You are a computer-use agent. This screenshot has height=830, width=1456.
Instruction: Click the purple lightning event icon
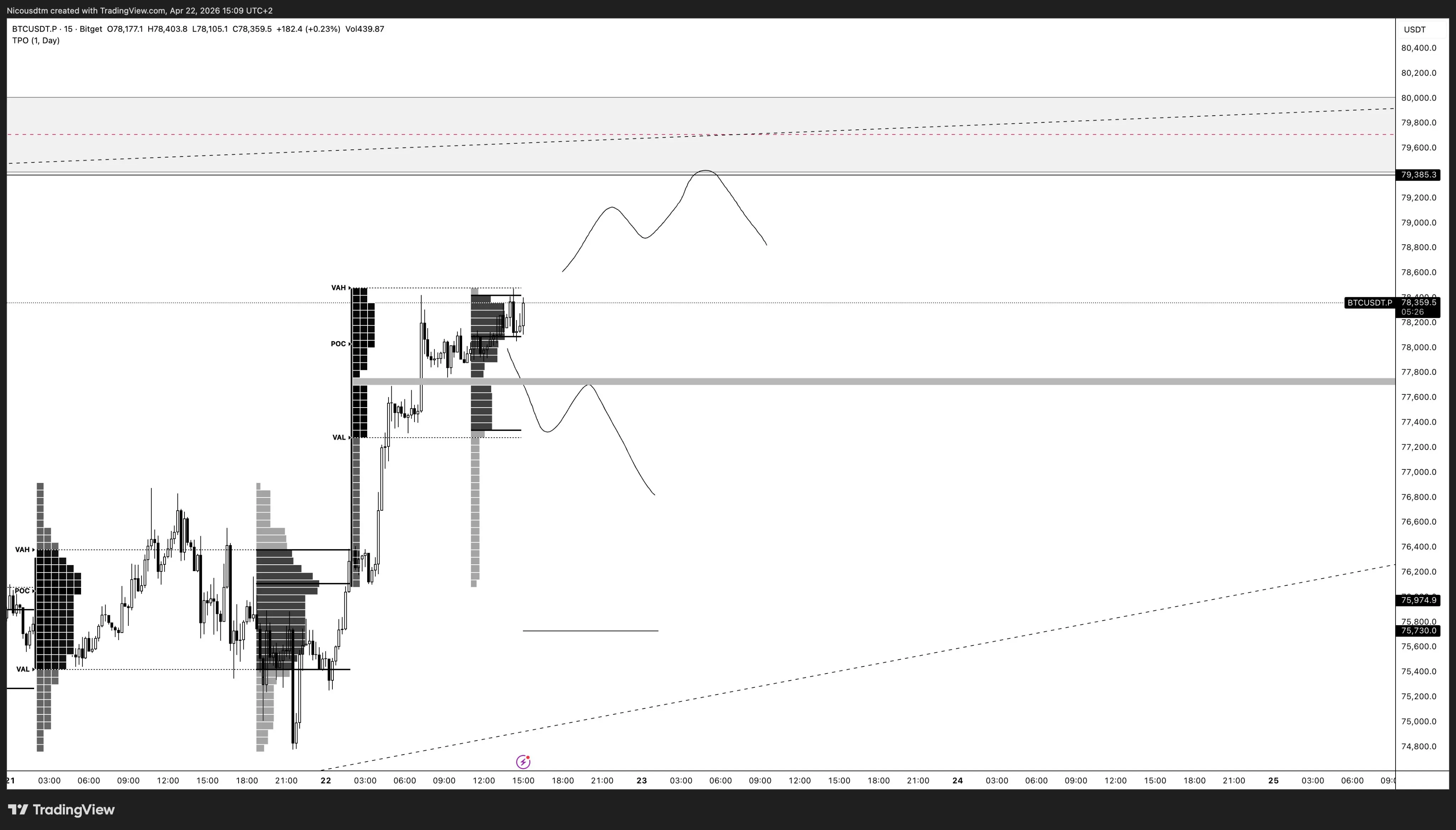click(523, 762)
